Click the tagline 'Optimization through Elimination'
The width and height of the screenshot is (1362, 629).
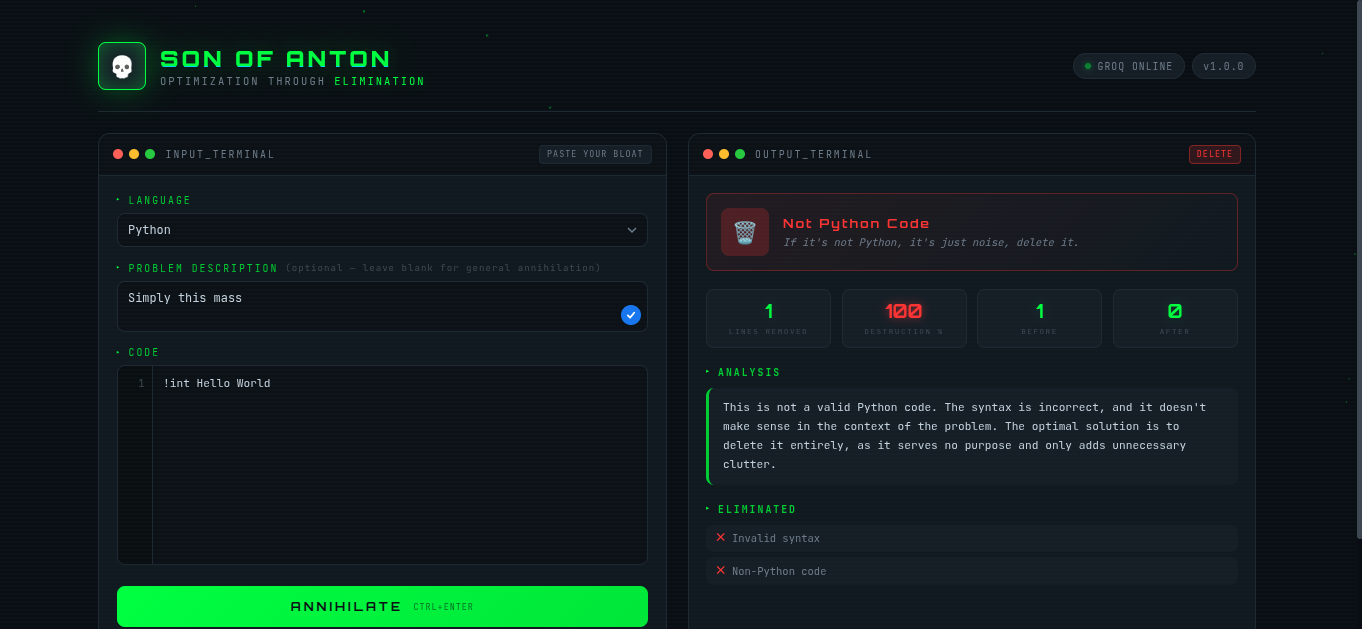point(293,82)
